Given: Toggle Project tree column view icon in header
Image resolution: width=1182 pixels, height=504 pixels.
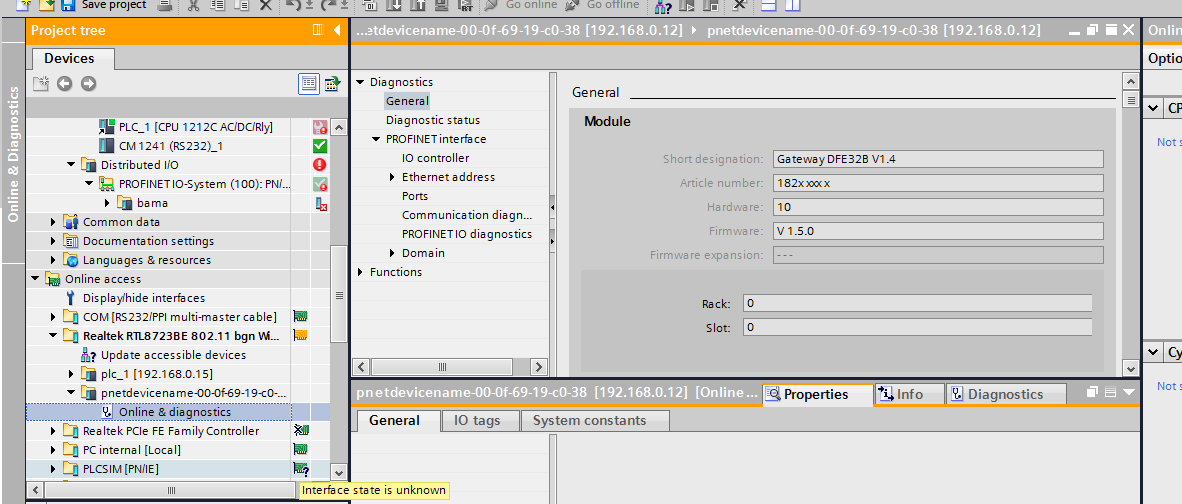Looking at the screenshot, I should coord(317,30).
